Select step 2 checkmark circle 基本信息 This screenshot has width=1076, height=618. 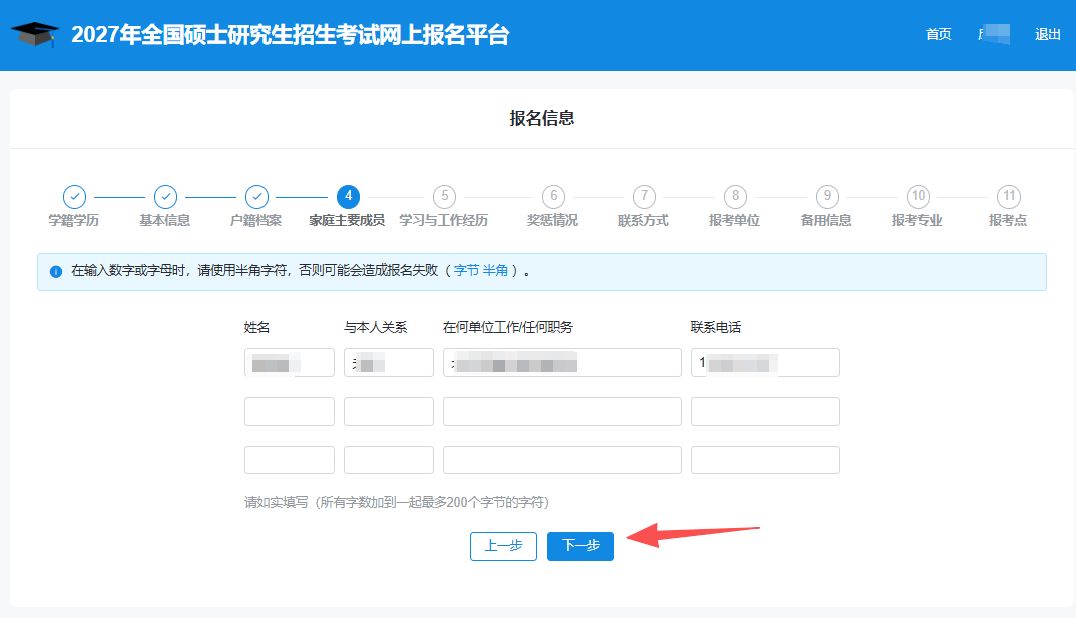[165, 197]
